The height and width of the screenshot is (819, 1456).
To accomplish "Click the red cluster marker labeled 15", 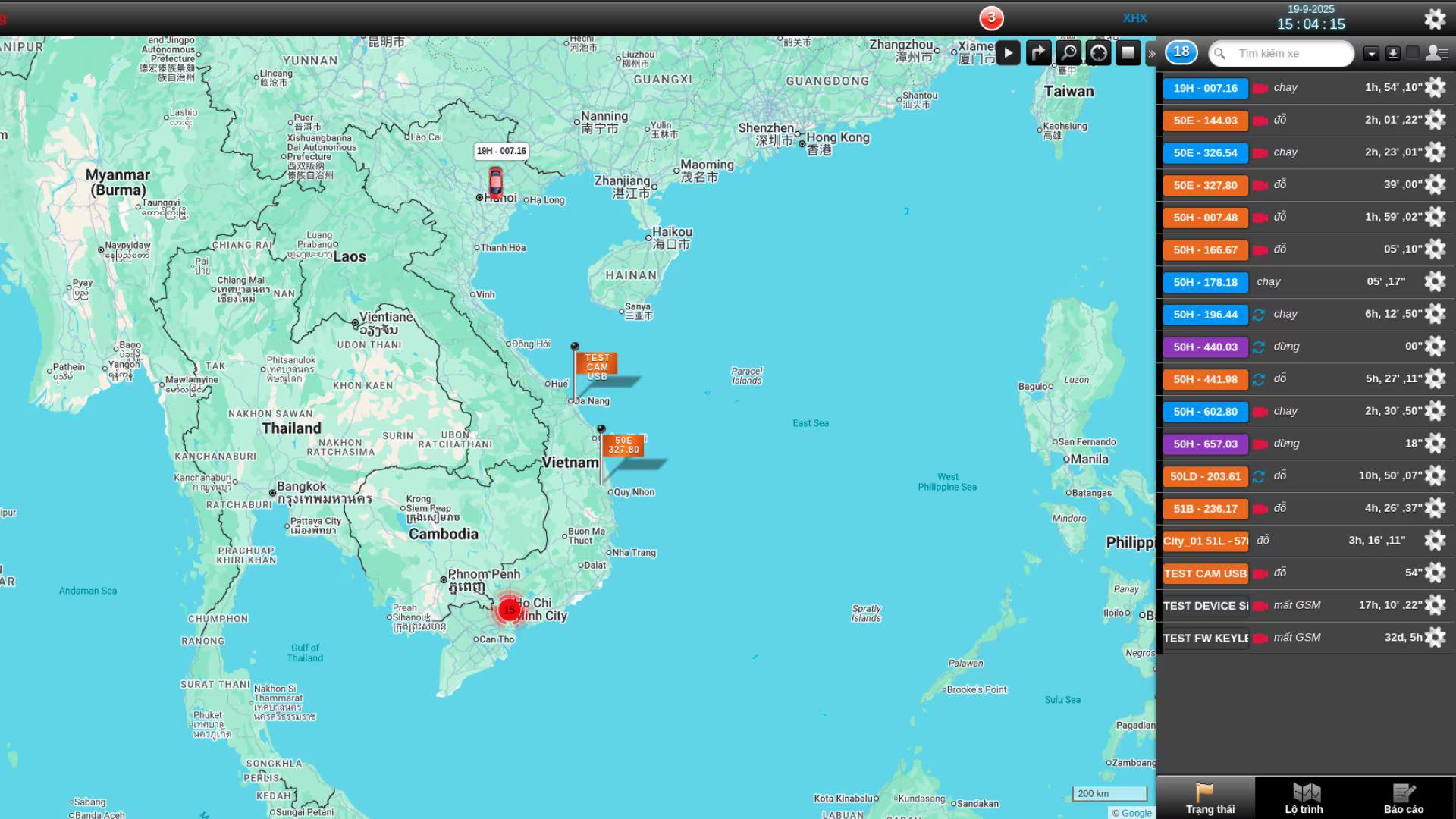I will click(509, 610).
